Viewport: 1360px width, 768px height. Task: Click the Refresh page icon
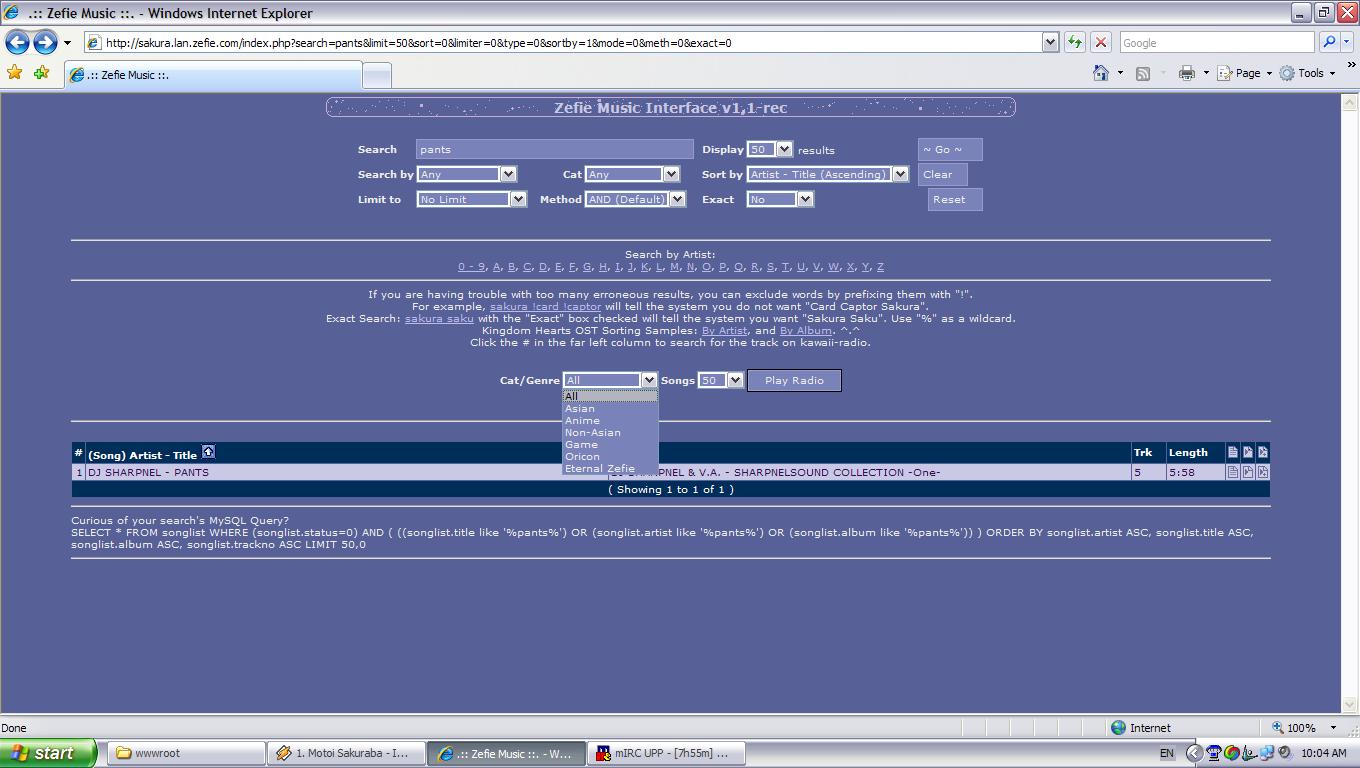1074,42
